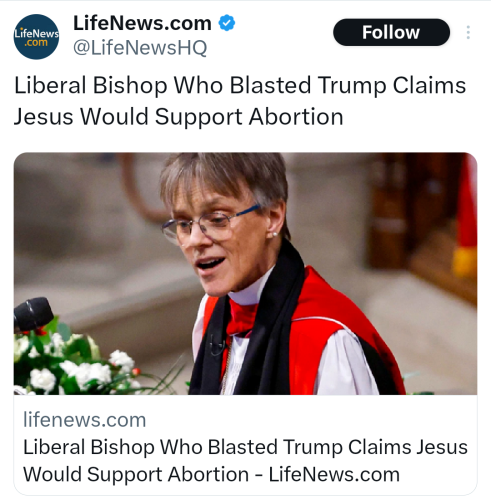Screen dimensions: 491x500
Task: Select the words 'Jesus Would Support Abortion' in the tweet
Action: coord(178,117)
